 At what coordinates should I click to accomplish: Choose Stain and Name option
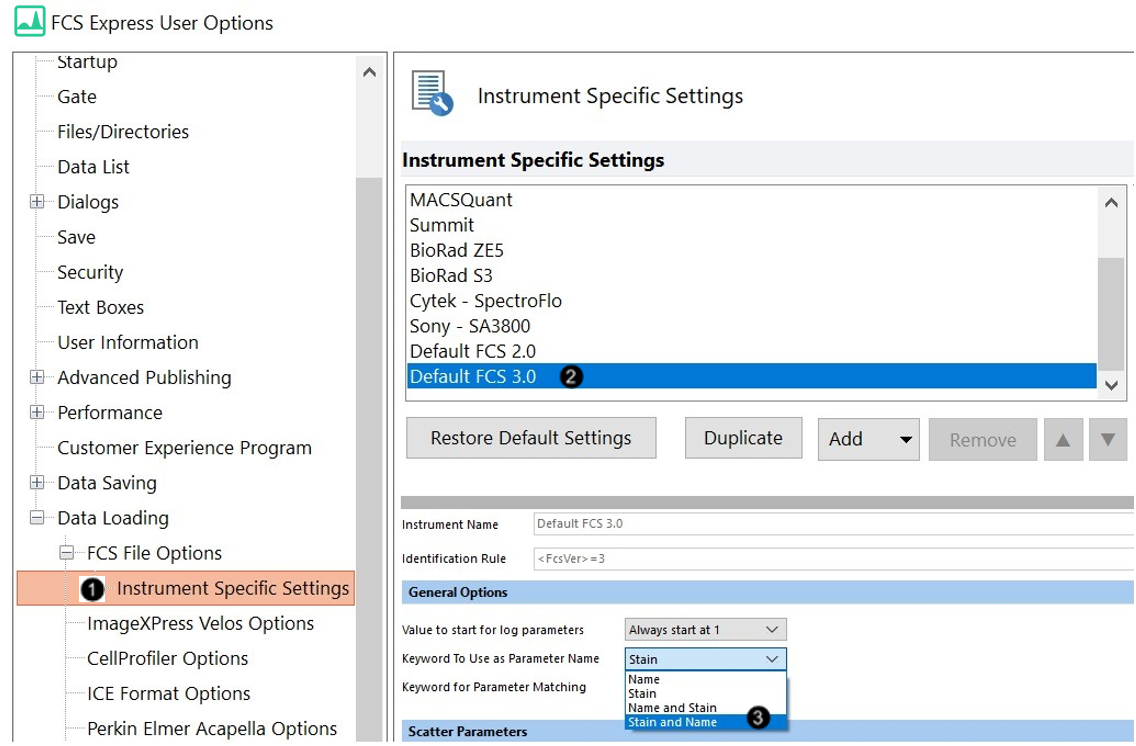(x=705, y=722)
